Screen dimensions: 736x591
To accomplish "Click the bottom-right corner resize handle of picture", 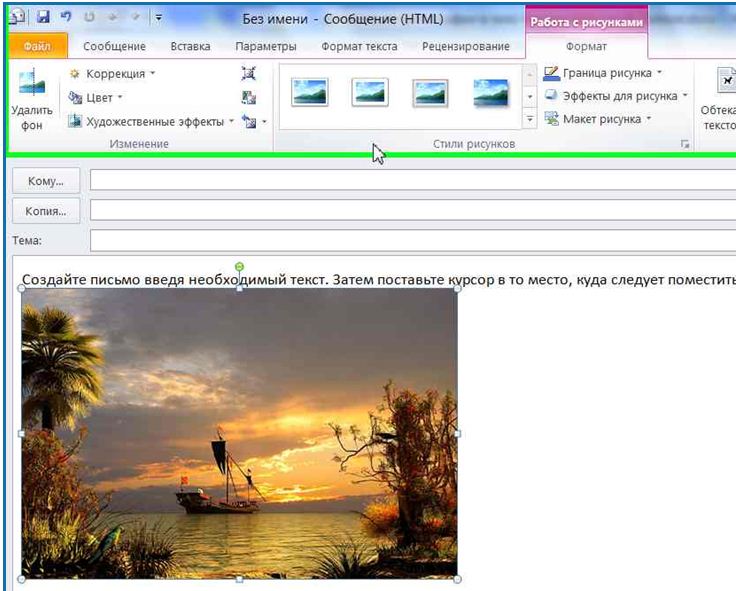I will [x=457, y=579].
